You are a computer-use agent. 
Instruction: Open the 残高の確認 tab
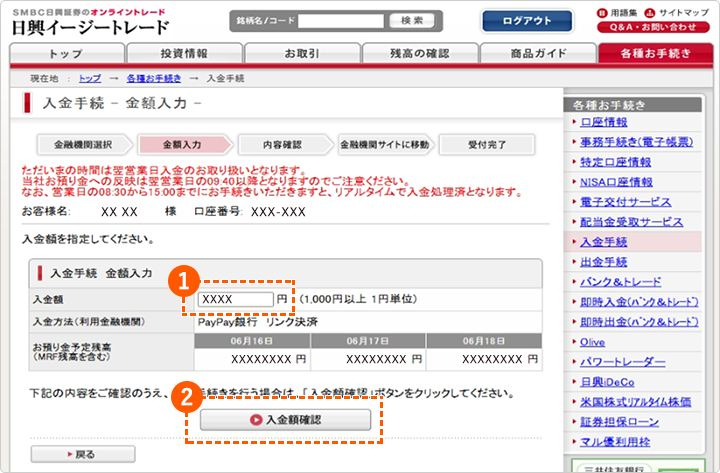(x=420, y=53)
